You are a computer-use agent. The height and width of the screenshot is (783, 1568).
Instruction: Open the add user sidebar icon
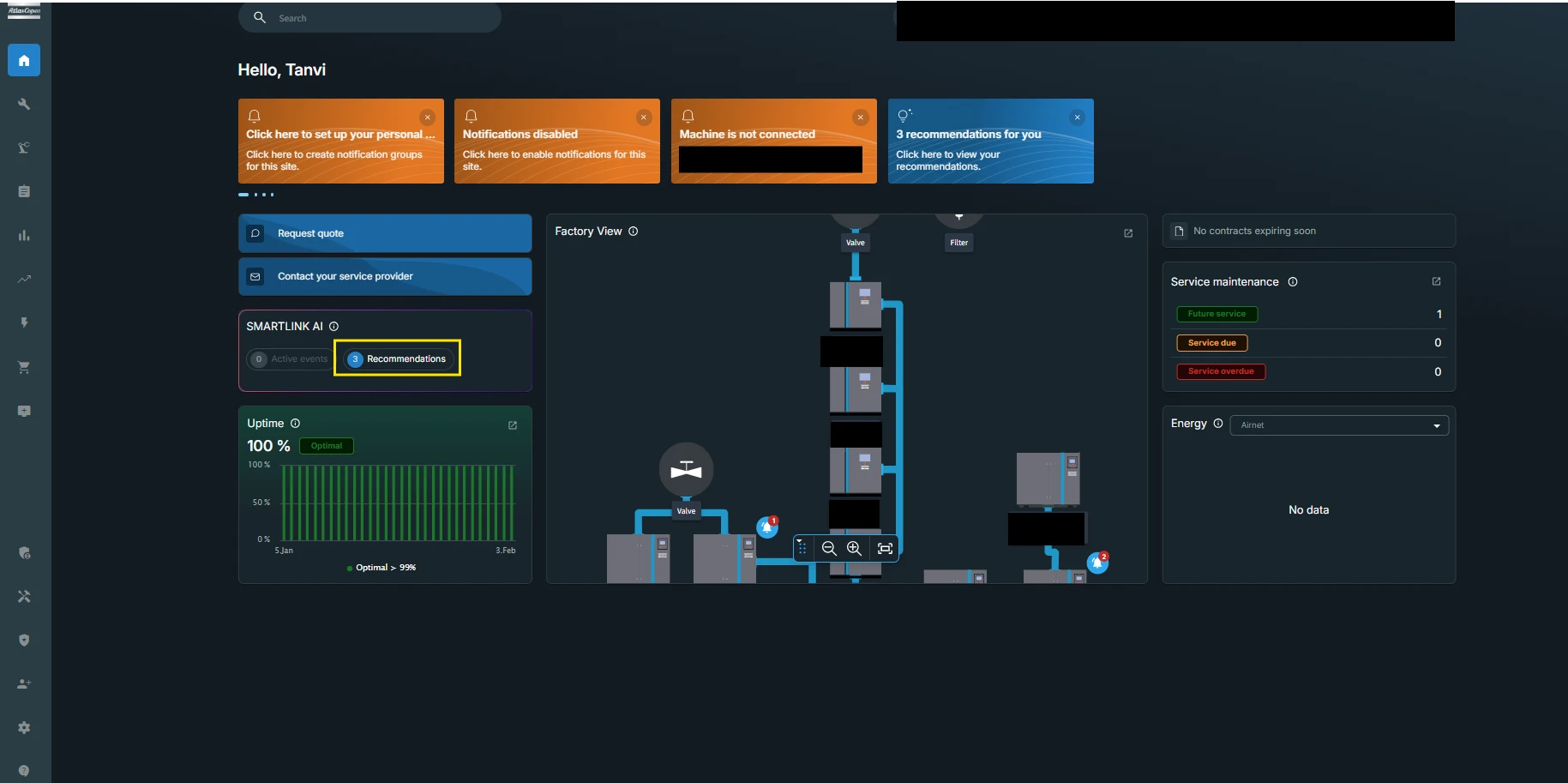[x=24, y=684]
